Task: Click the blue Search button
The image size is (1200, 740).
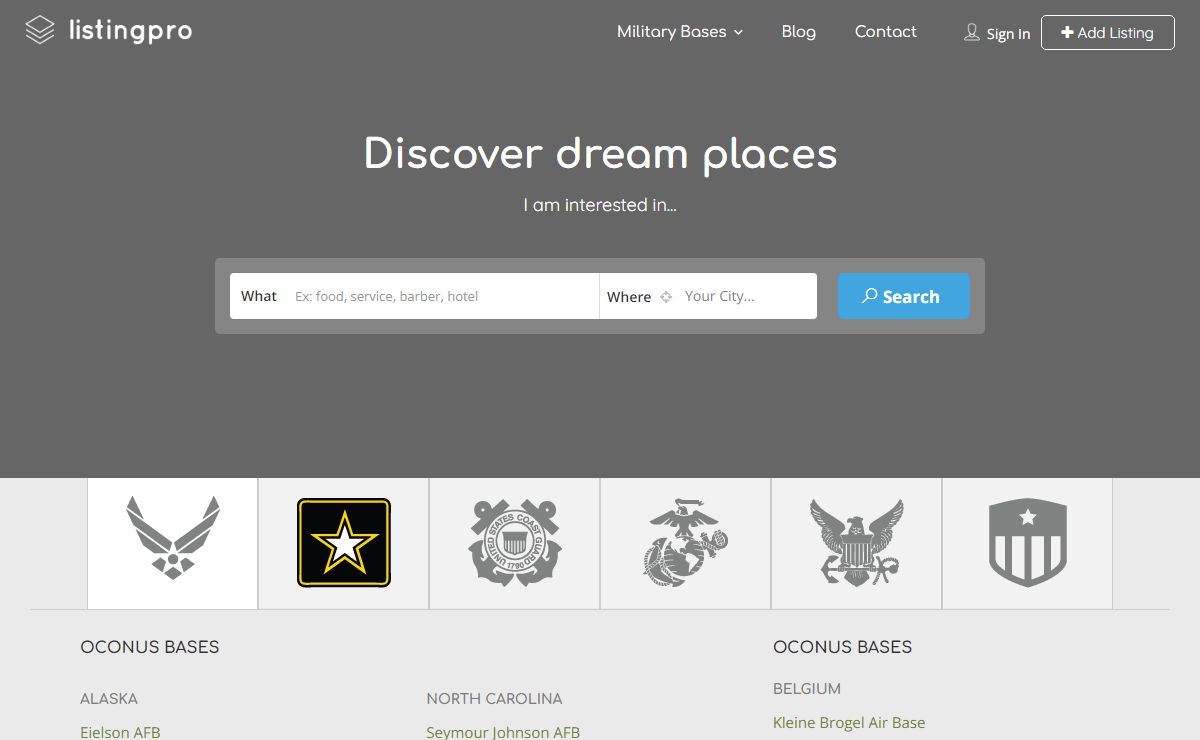Action: click(904, 296)
